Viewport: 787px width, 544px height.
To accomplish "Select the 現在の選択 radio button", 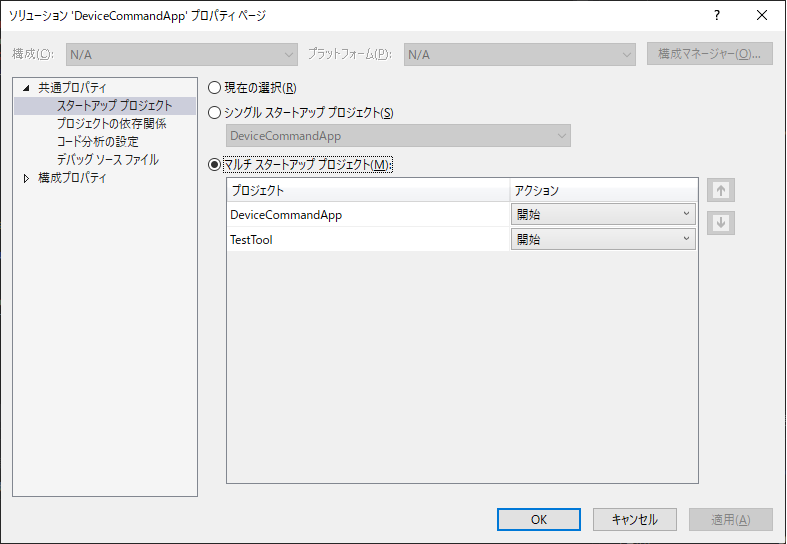I will (x=214, y=88).
